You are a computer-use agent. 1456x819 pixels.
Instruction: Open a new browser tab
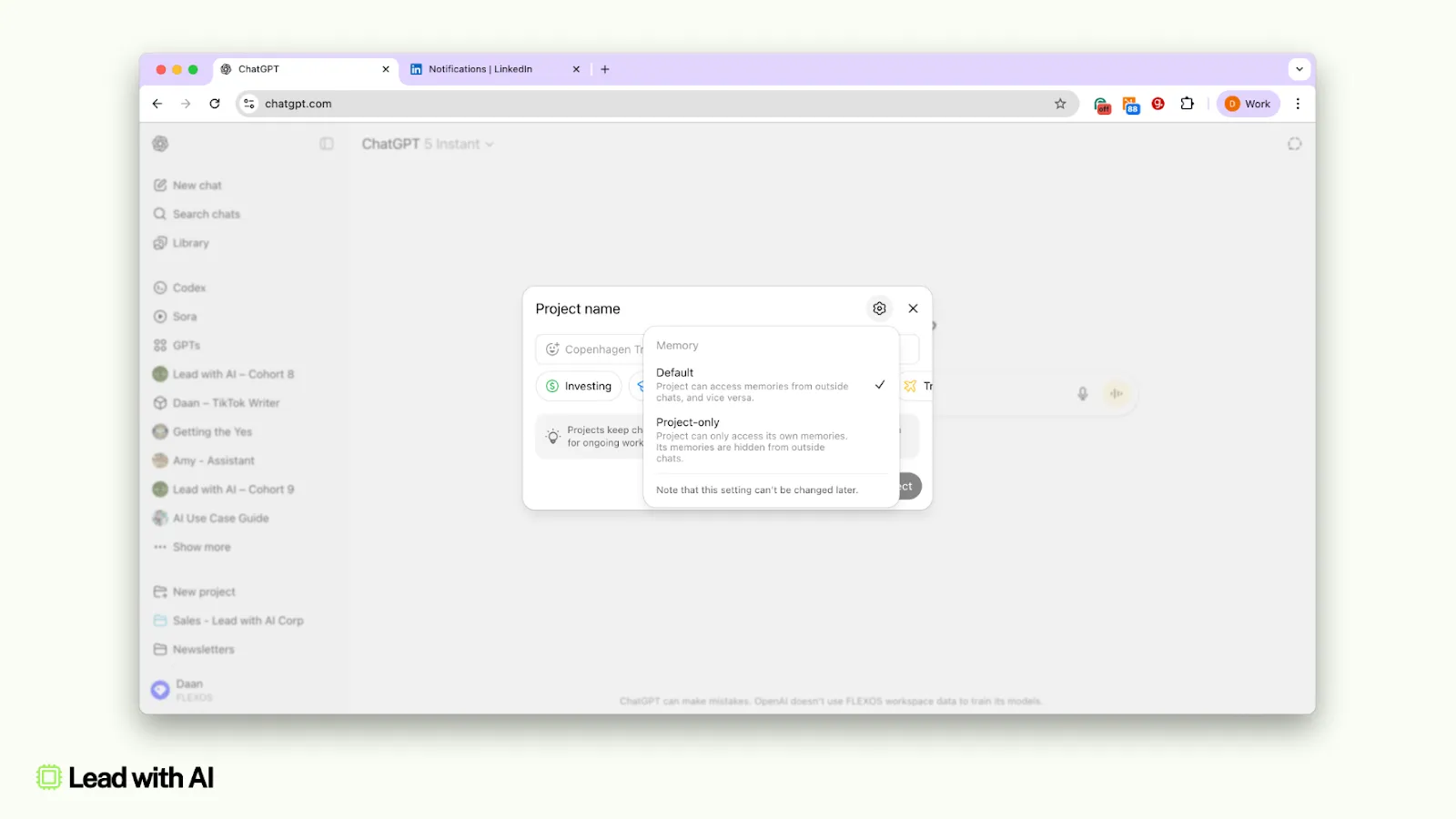coord(605,69)
